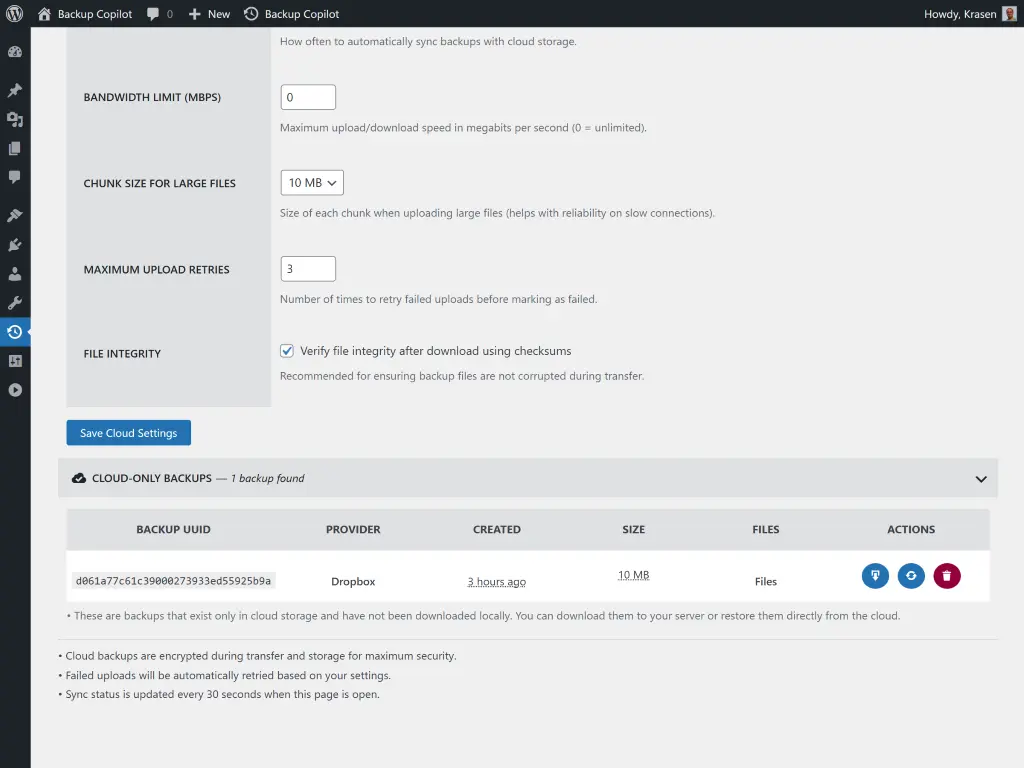1024x768 pixels.
Task: Click the 3 hours ago created timestamp
Action: coord(497,581)
